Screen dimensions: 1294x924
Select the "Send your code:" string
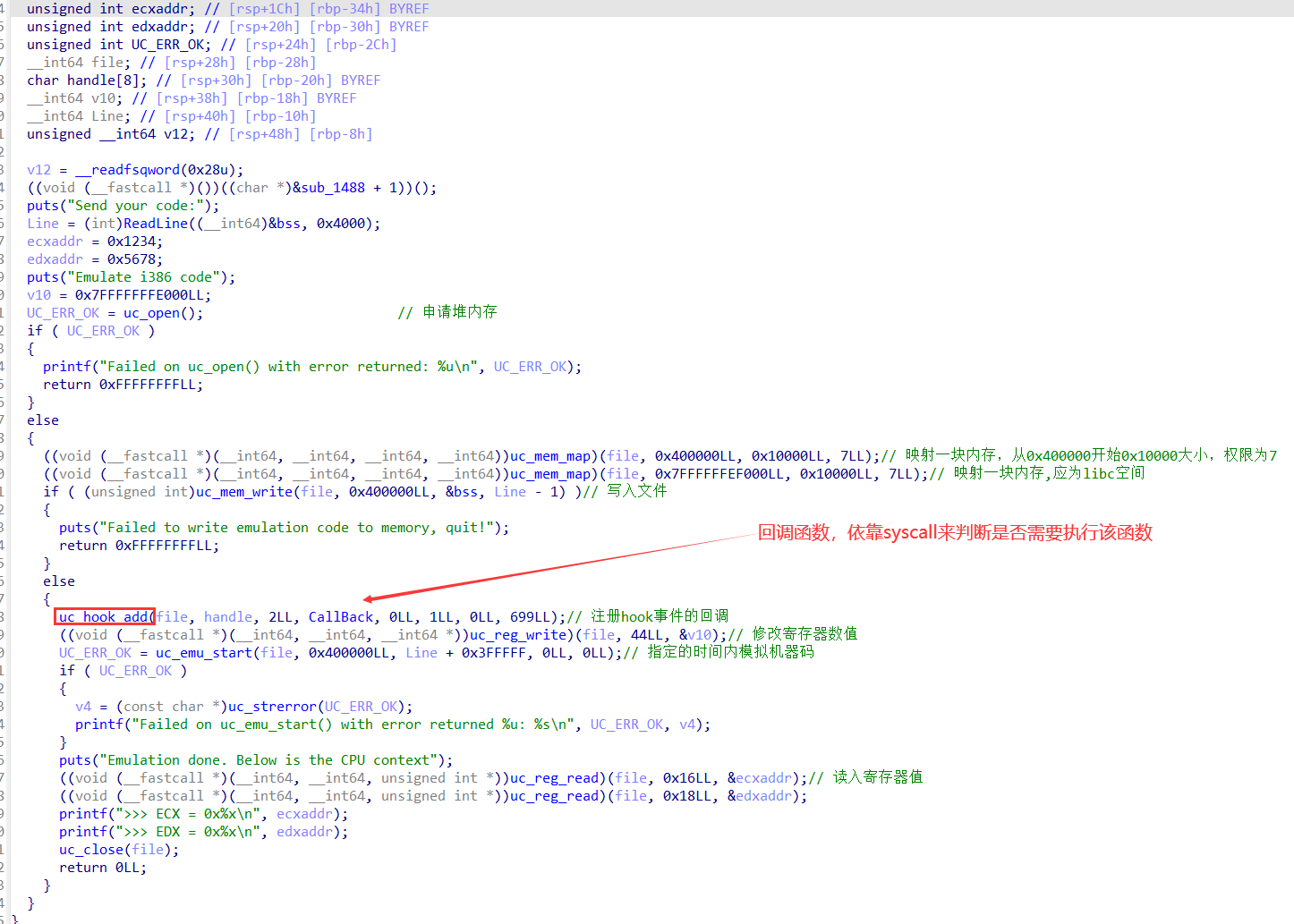tap(140, 206)
